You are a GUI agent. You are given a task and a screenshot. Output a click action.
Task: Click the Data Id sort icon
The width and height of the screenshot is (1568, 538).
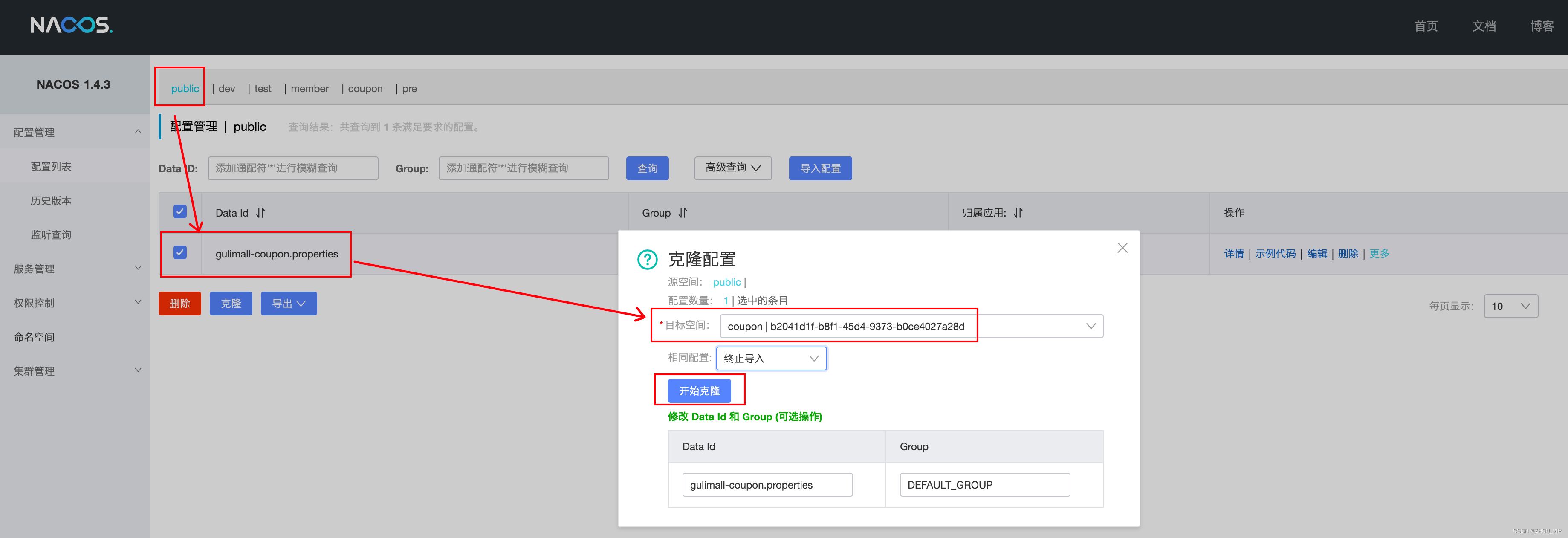tap(260, 213)
